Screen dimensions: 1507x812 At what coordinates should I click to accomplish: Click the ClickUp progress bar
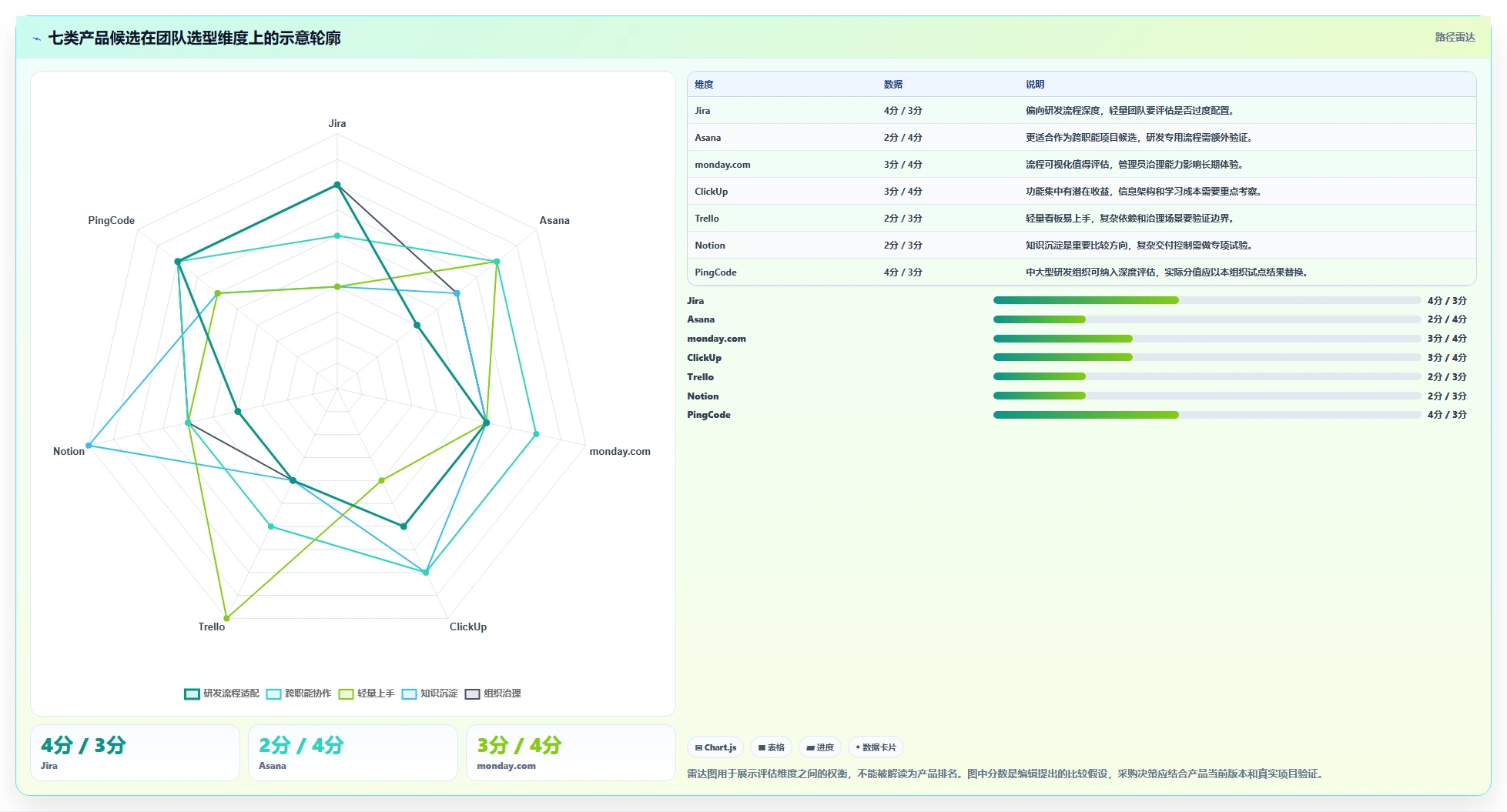click(1207, 357)
